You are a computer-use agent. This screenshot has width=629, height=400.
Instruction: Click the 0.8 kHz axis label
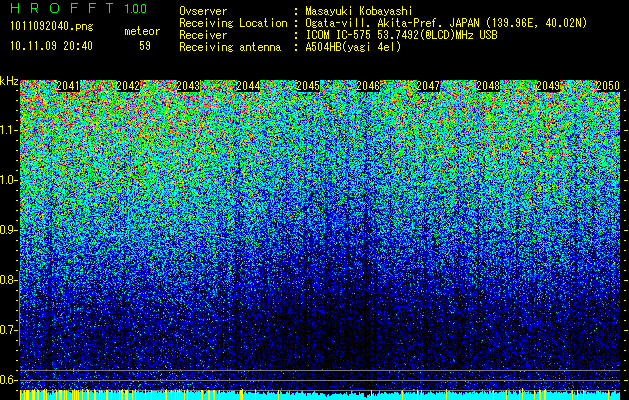pyautogui.click(x=7, y=280)
